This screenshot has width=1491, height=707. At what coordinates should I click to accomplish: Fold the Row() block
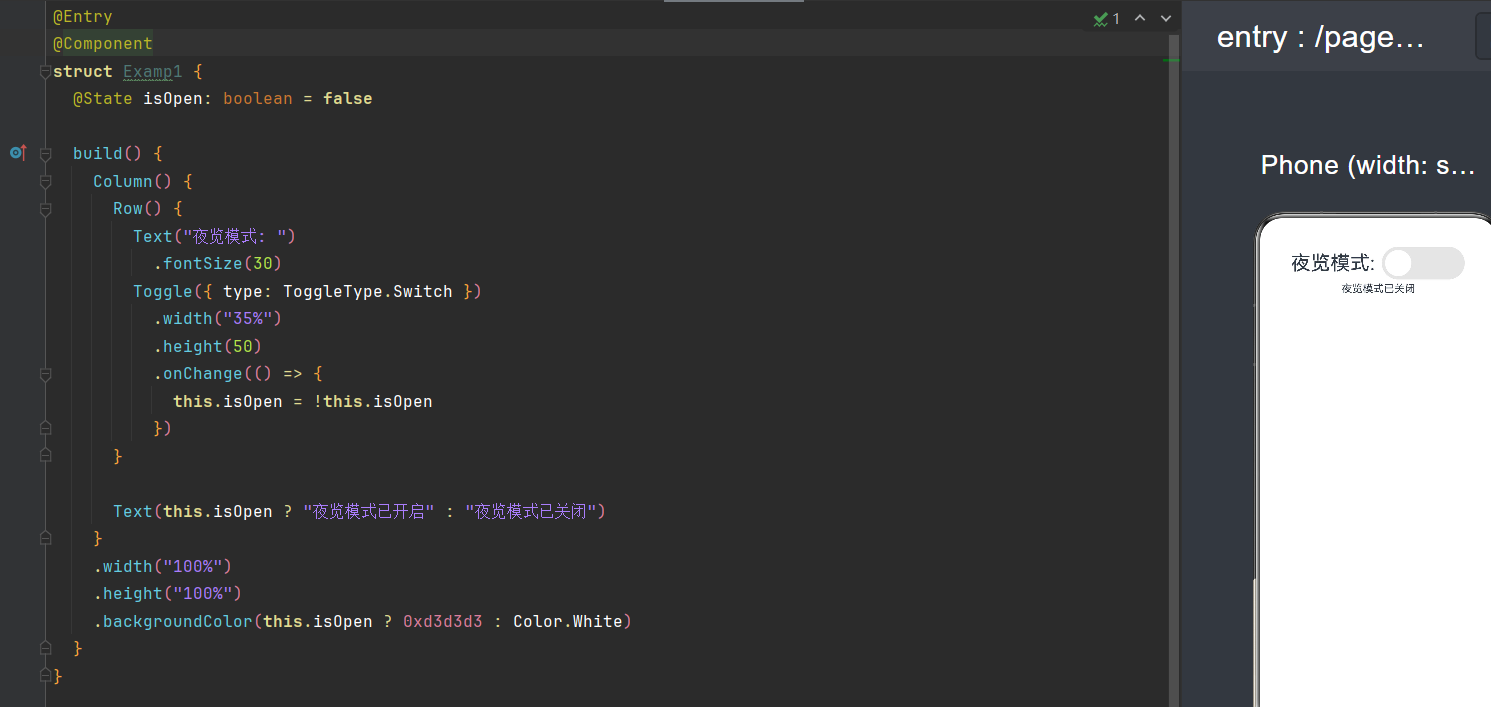pos(45,209)
